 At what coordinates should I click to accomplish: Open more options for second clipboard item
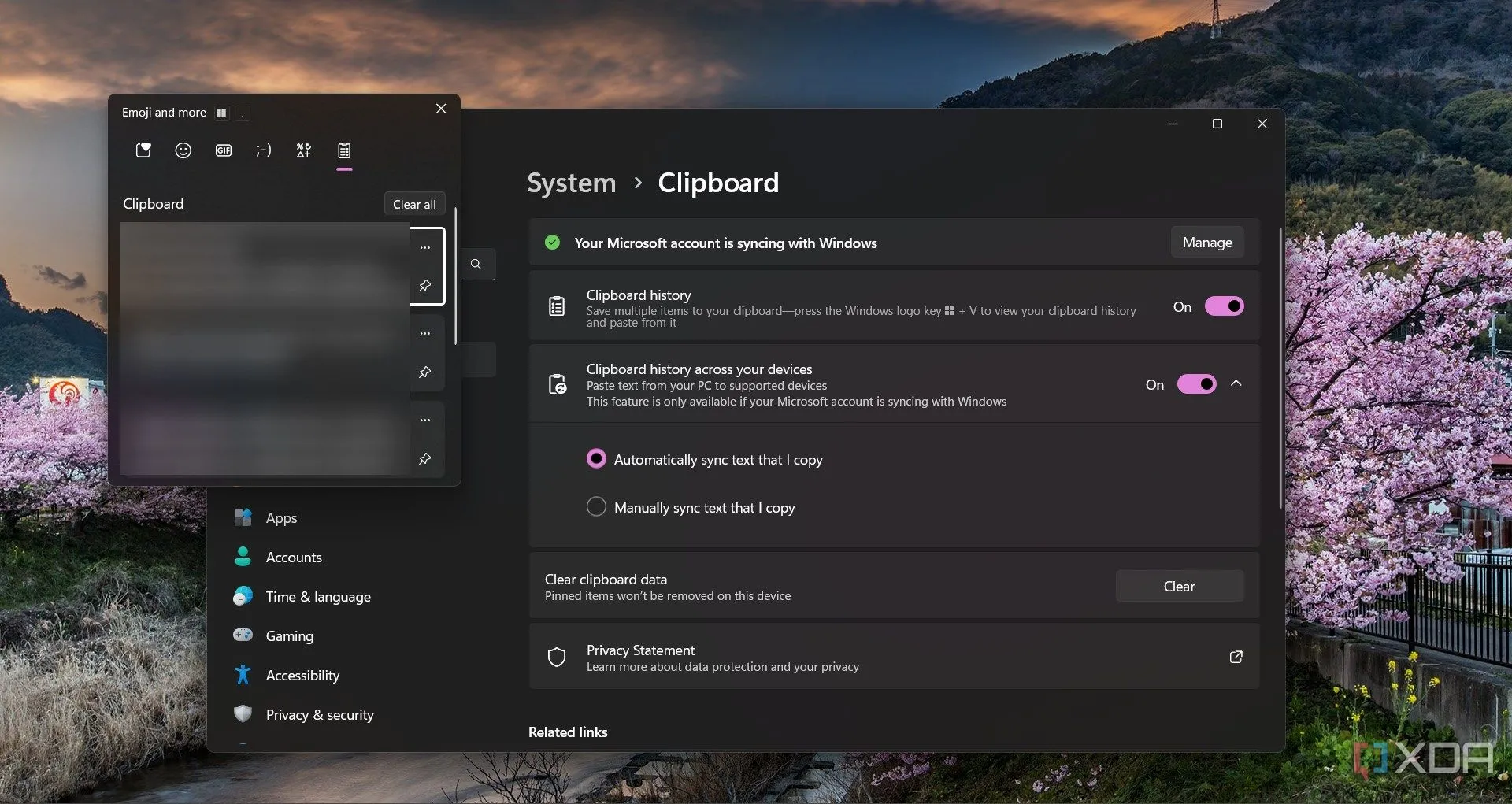[425, 334]
